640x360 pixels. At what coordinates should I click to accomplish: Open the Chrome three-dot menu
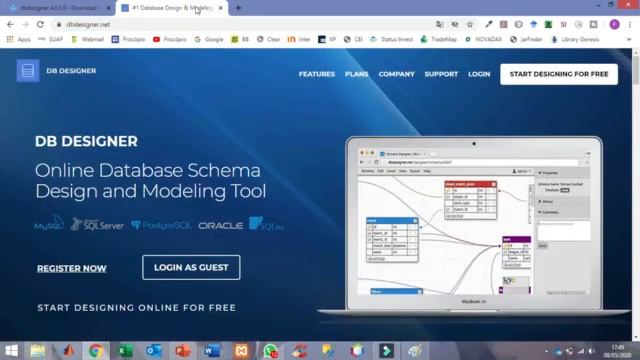[630, 24]
